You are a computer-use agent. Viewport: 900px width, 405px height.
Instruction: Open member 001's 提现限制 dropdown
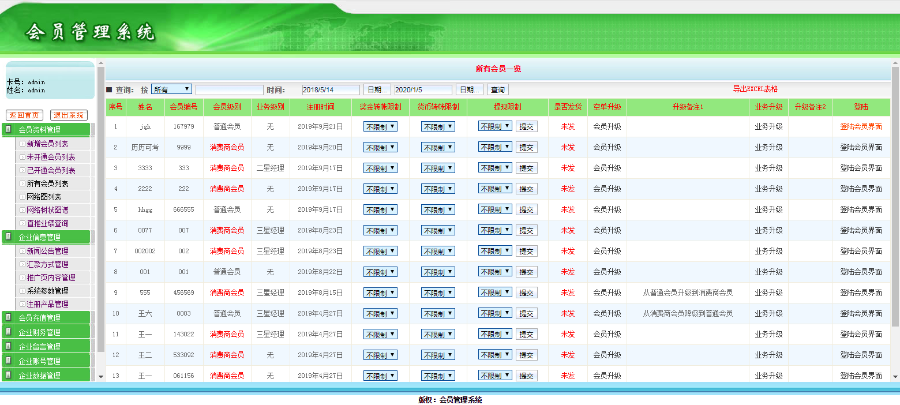495,271
